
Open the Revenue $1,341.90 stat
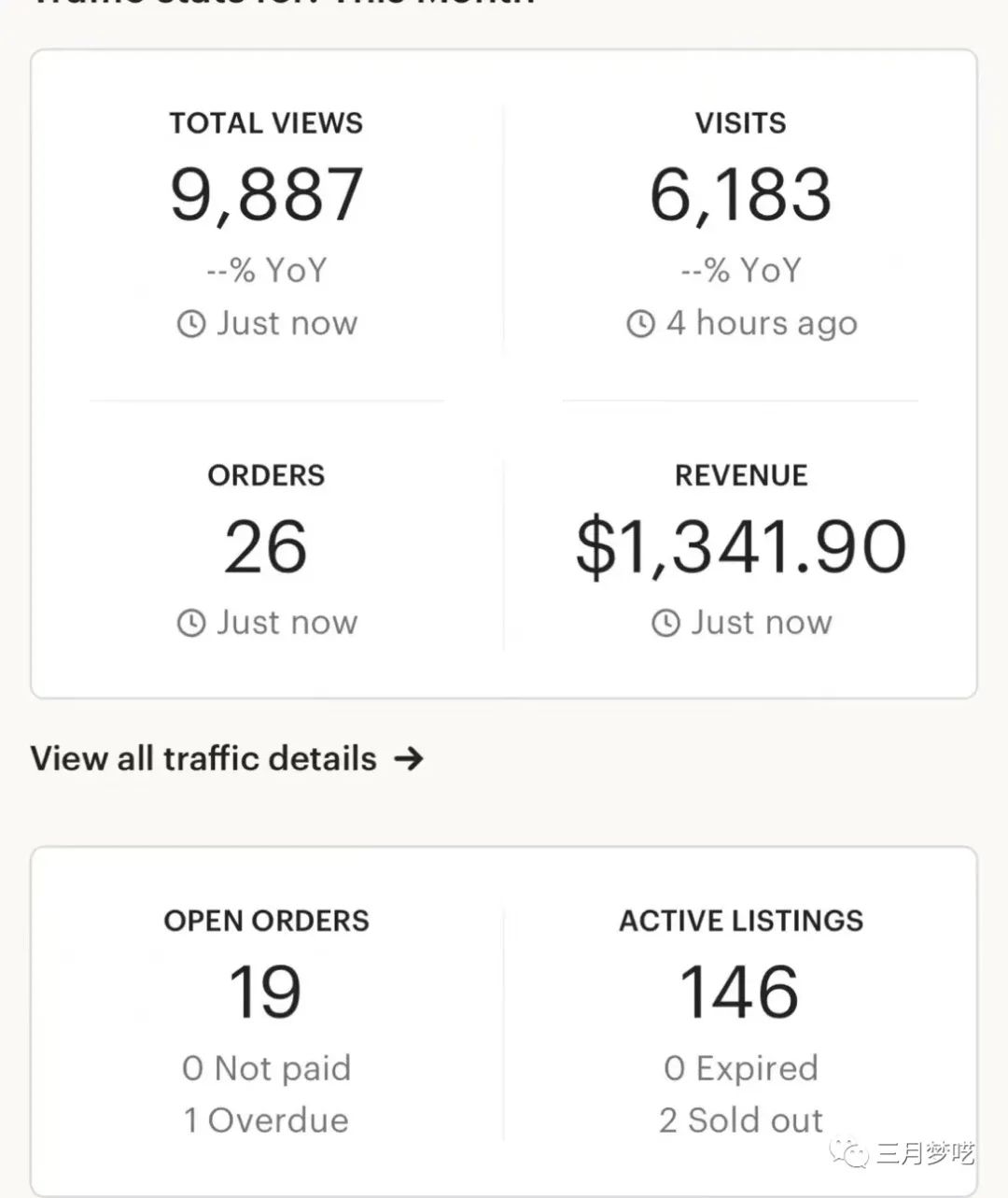click(x=740, y=547)
